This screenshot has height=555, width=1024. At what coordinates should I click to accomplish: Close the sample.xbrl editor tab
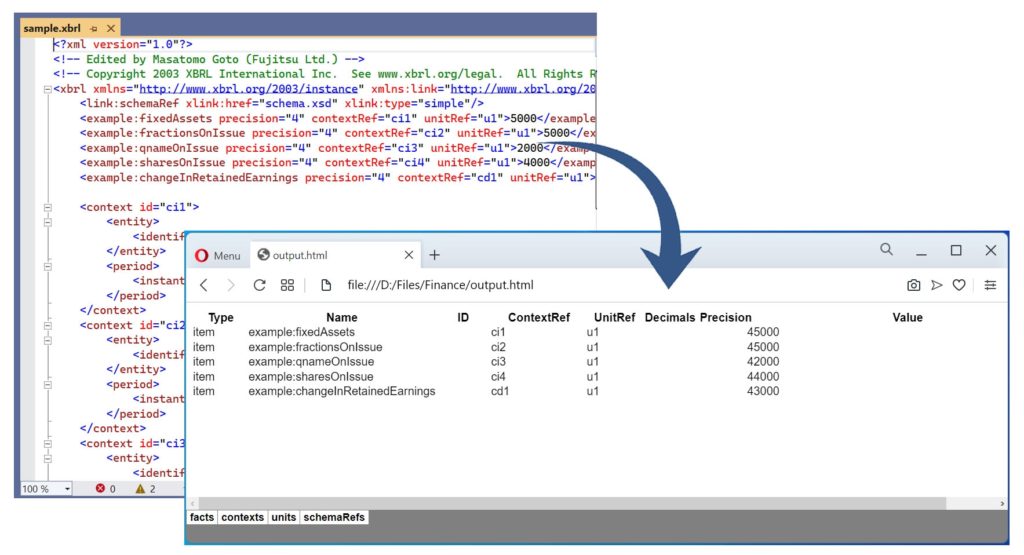coord(110,29)
